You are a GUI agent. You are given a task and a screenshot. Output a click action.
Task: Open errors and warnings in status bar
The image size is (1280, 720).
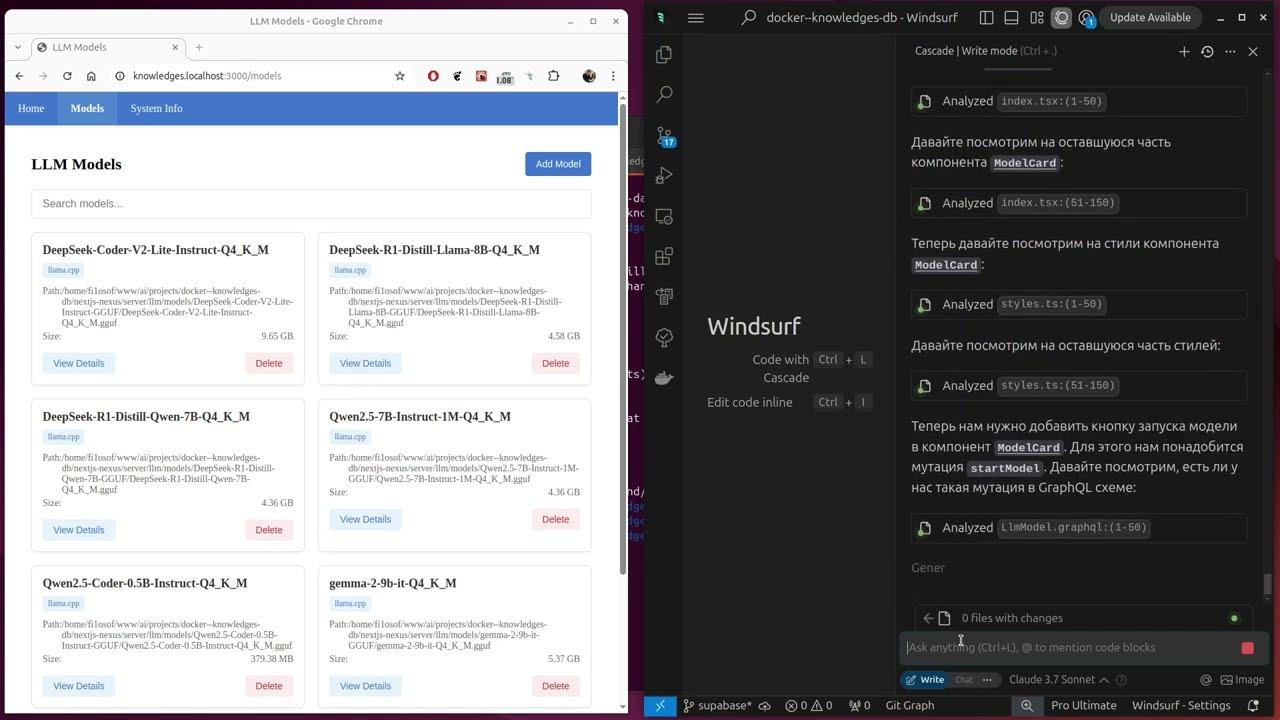[x=808, y=706]
